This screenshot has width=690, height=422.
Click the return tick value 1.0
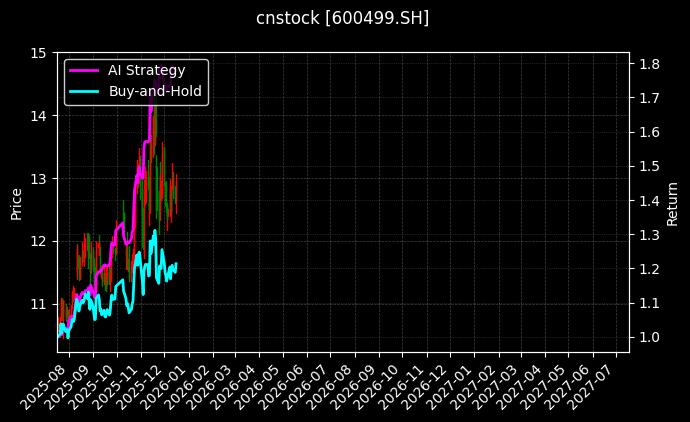coord(650,338)
